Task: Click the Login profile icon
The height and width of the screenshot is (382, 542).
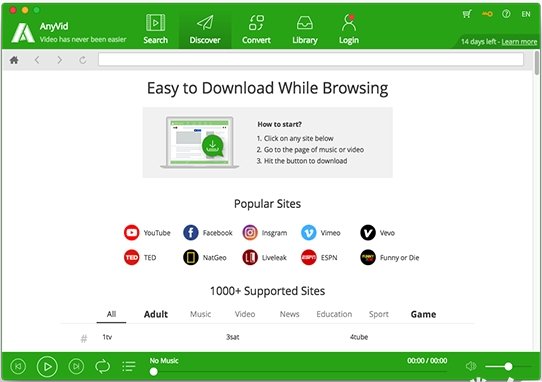Action: tap(348, 22)
